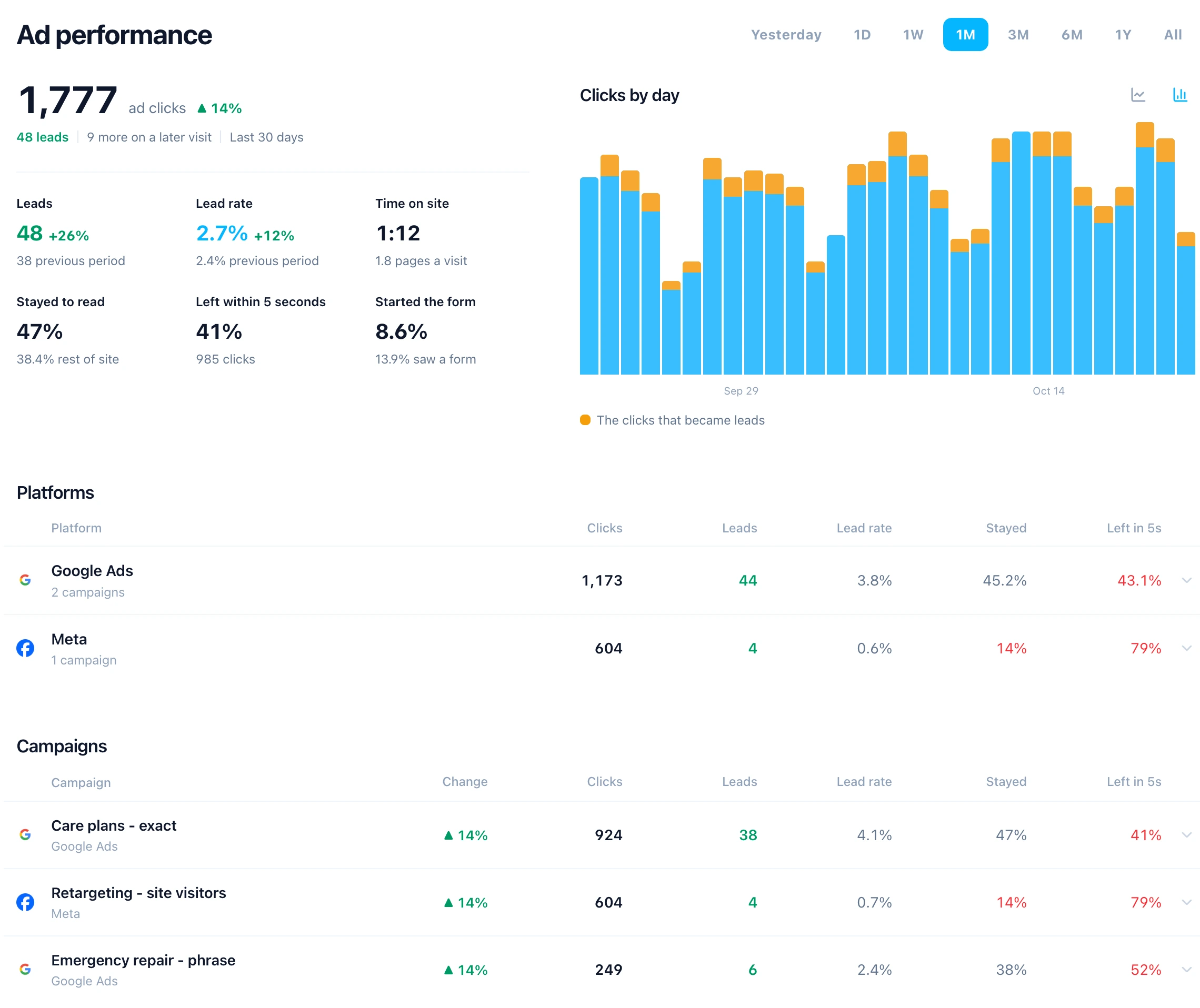
Task: Sort platforms by Stayed column header
Action: (x=1006, y=528)
